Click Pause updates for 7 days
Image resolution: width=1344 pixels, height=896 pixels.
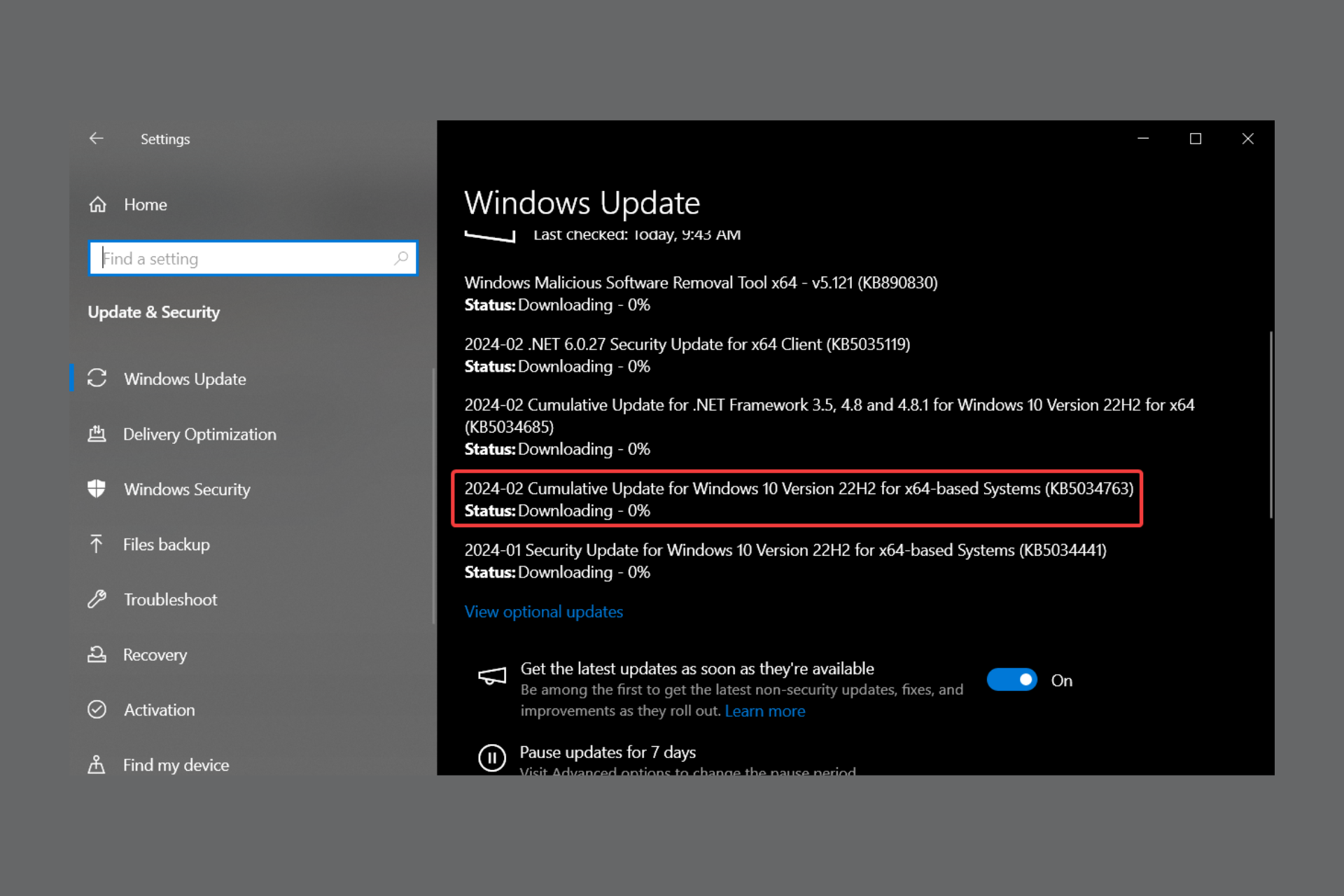(608, 752)
